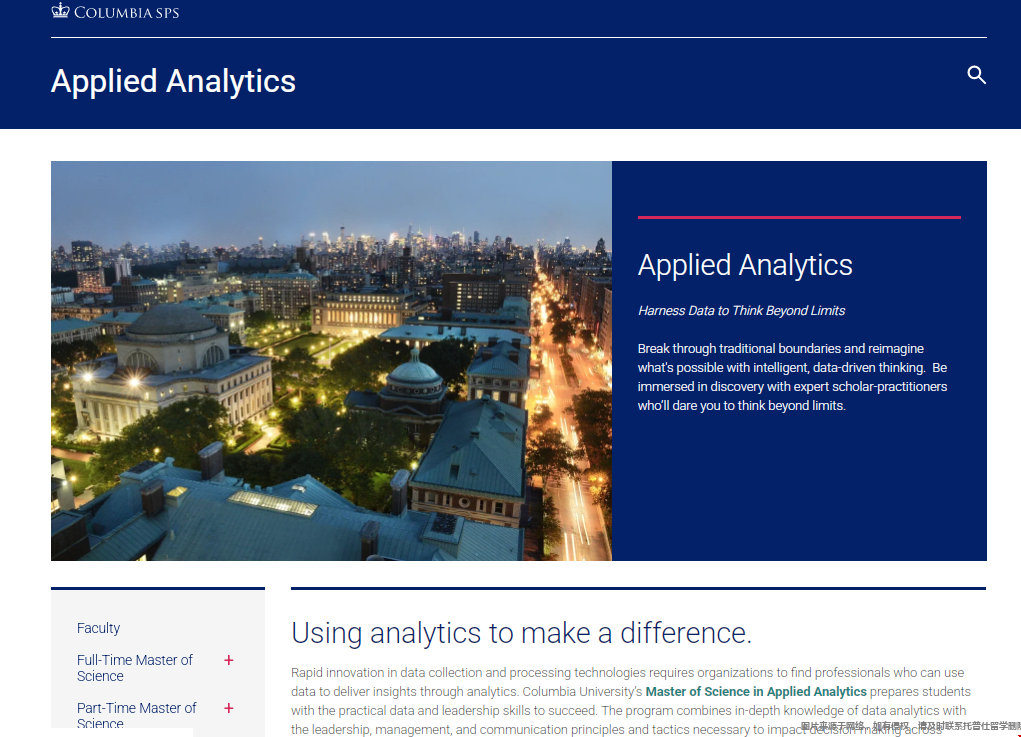Viewport: 1021px width, 737px height.
Task: Click the Applied Analytics heading in hero panel
Action: point(745,265)
